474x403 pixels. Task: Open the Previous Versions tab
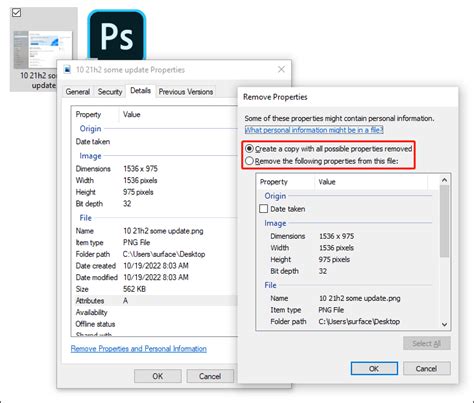(186, 92)
